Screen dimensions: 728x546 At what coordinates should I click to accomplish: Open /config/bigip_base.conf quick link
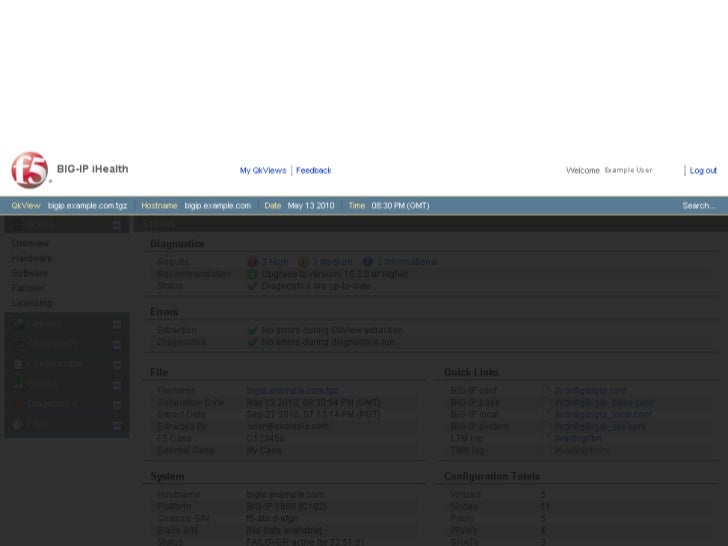pyautogui.click(x=604, y=403)
